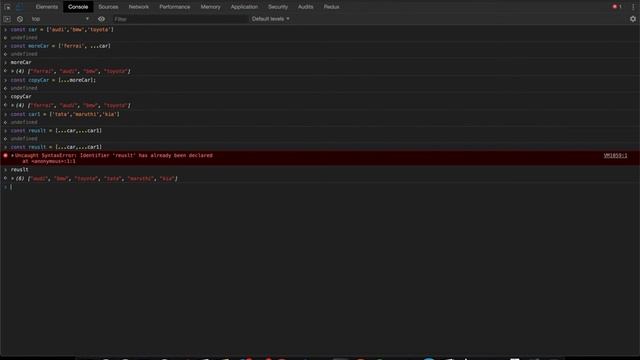
Task: Toggle the live expression eye icon
Action: pyautogui.click(x=101, y=19)
